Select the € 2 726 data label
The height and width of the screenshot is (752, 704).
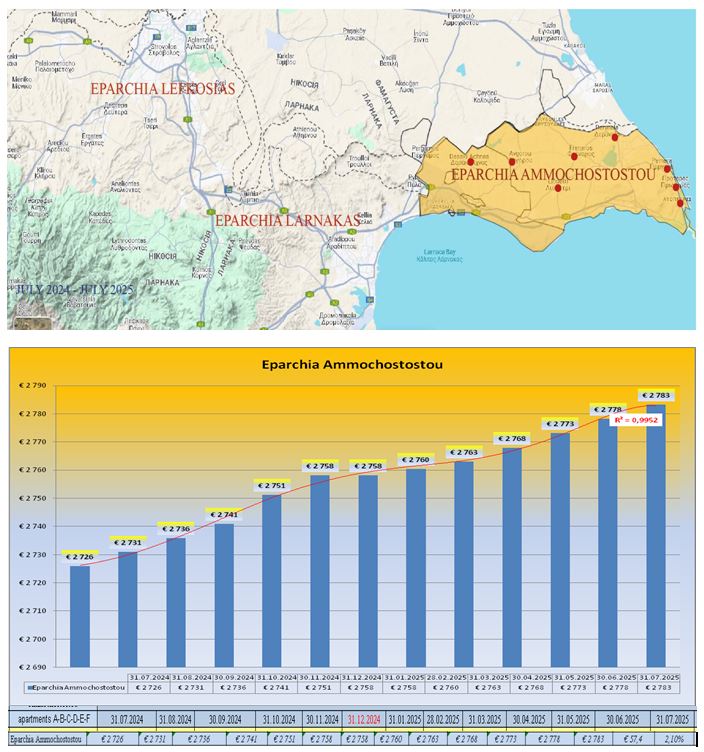[x=83, y=555]
